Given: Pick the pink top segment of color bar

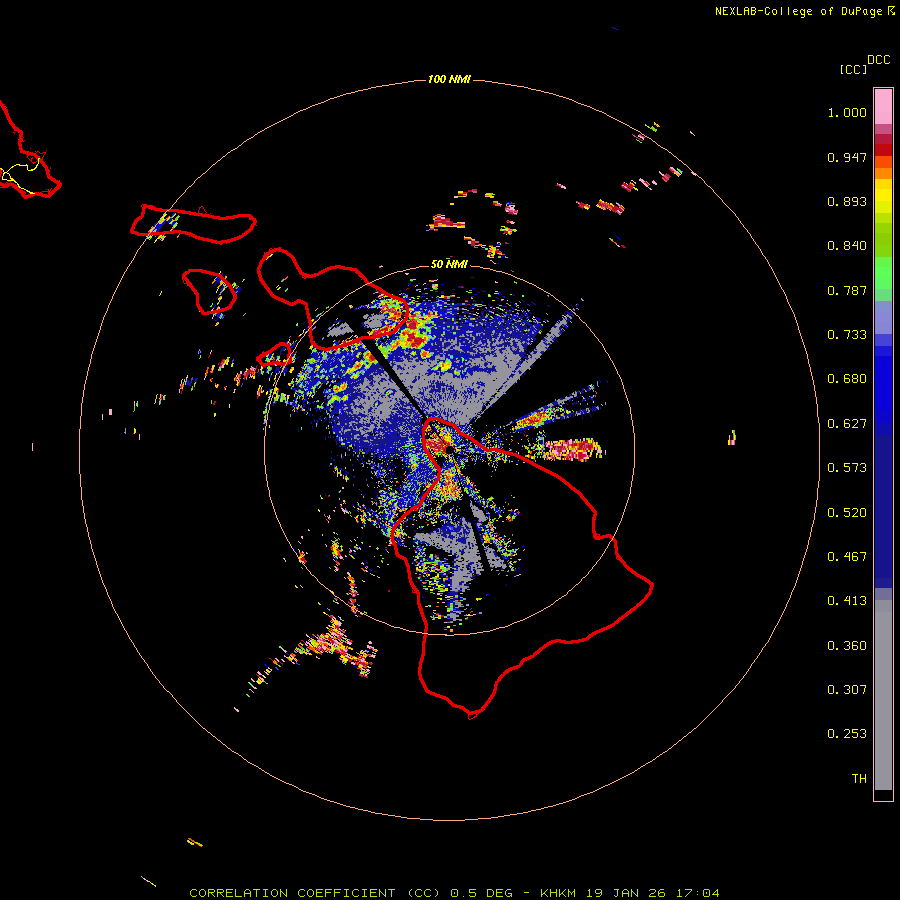Looking at the screenshot, I should click(x=883, y=106).
